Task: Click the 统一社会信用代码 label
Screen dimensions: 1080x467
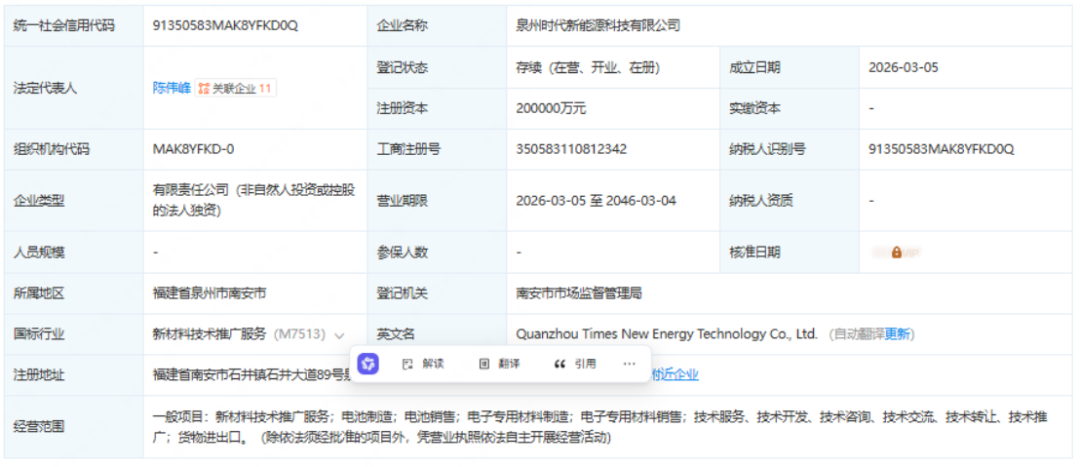Action: click(x=64, y=26)
